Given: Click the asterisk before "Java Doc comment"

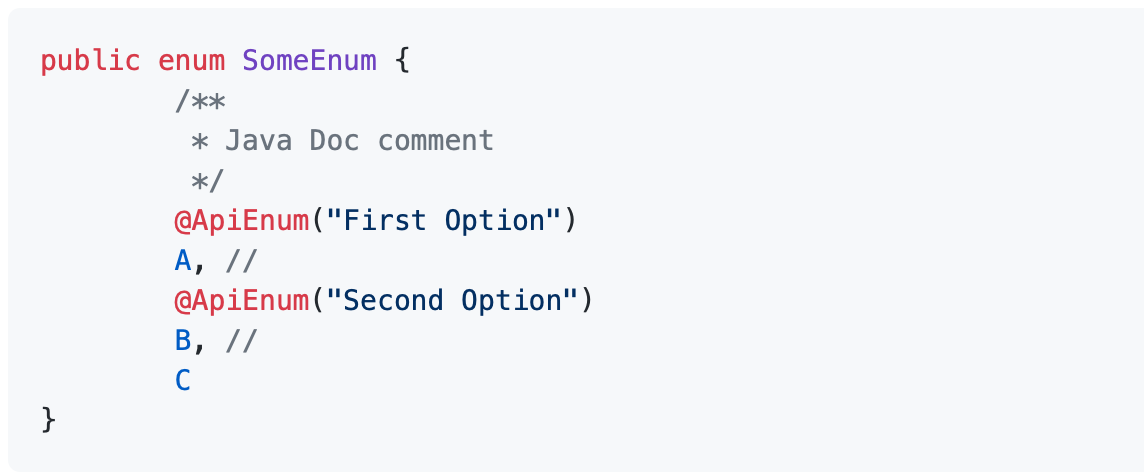Looking at the screenshot, I should (200, 141).
